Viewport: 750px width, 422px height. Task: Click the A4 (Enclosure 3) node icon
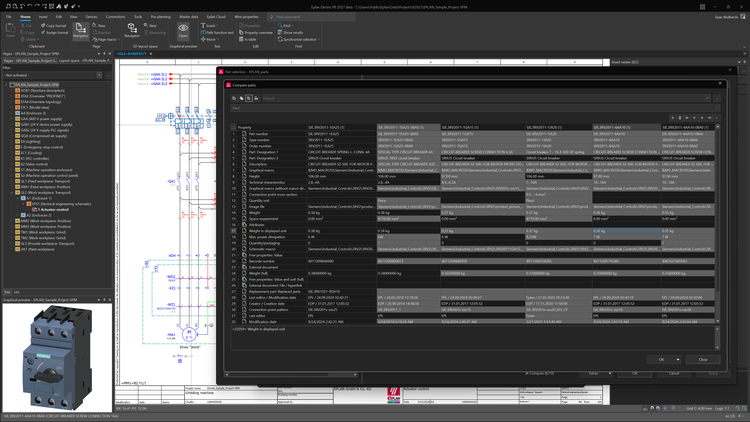click(x=18, y=113)
